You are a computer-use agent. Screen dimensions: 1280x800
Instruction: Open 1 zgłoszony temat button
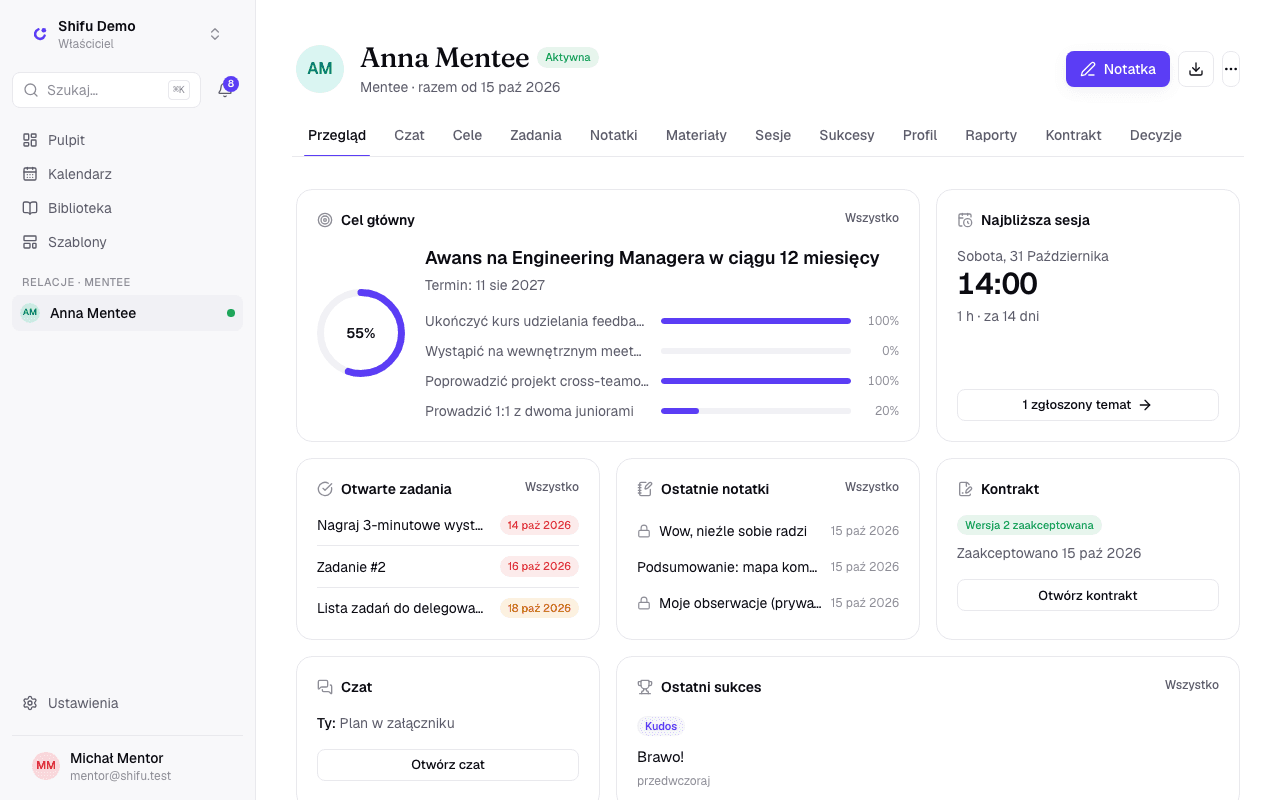pyautogui.click(x=1088, y=405)
